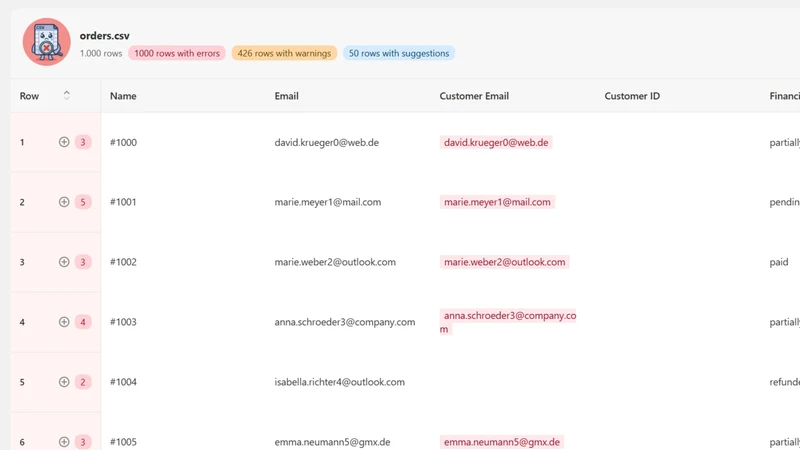Viewport: 800px width, 450px height.
Task: Click the Name column header
Action: coord(123,96)
